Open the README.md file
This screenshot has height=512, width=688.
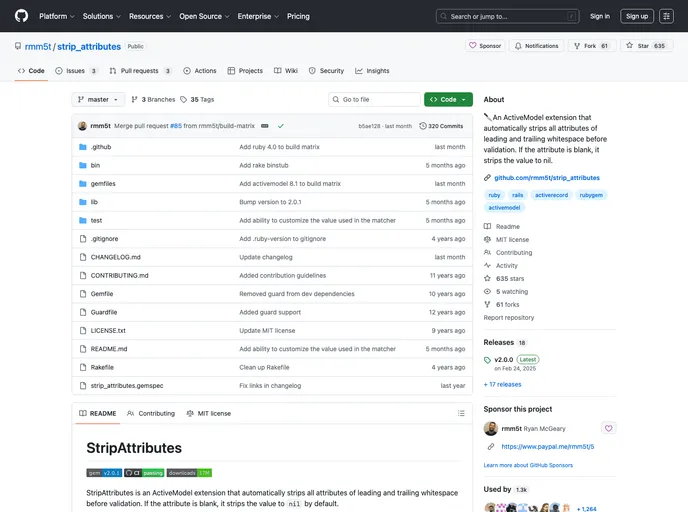[109, 349]
